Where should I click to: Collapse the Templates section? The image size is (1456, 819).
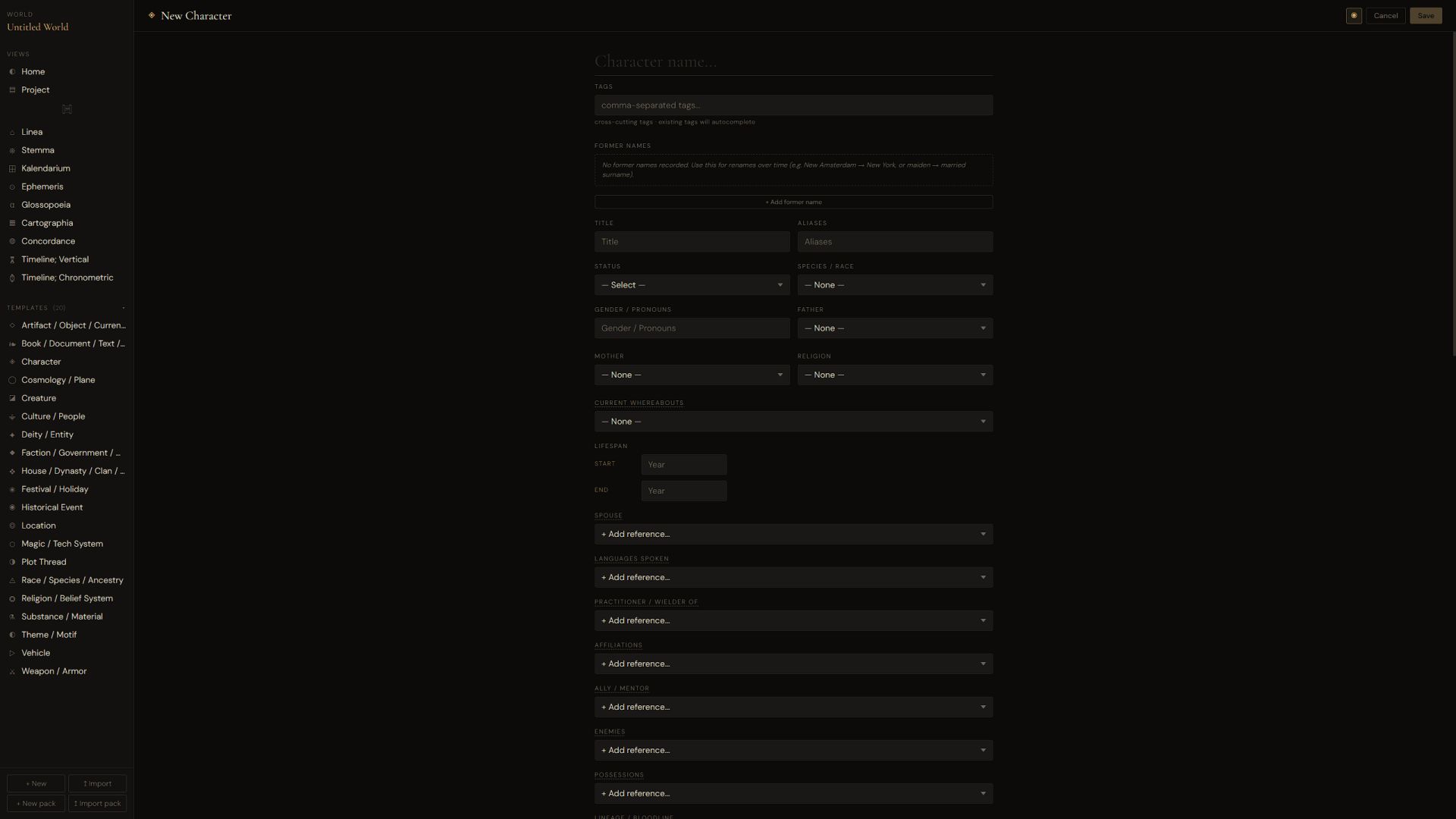click(x=124, y=308)
